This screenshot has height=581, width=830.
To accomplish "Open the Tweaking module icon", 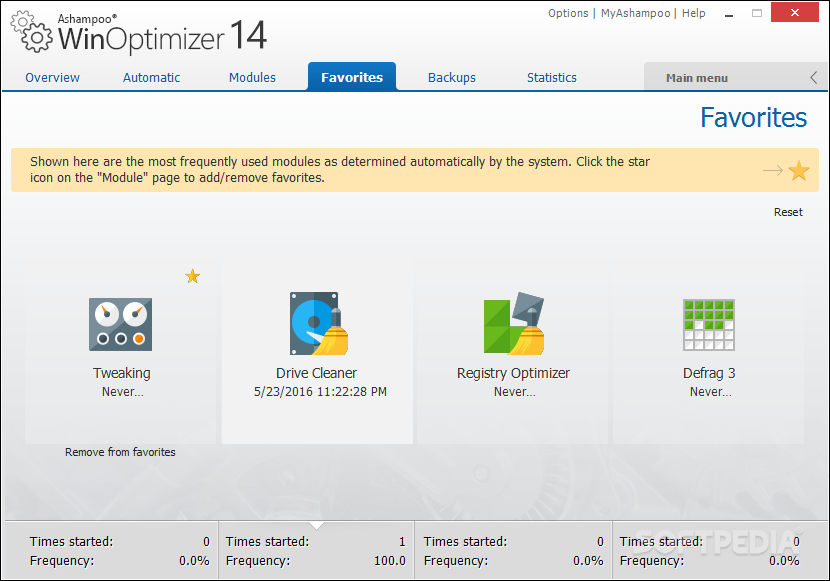I will [120, 324].
